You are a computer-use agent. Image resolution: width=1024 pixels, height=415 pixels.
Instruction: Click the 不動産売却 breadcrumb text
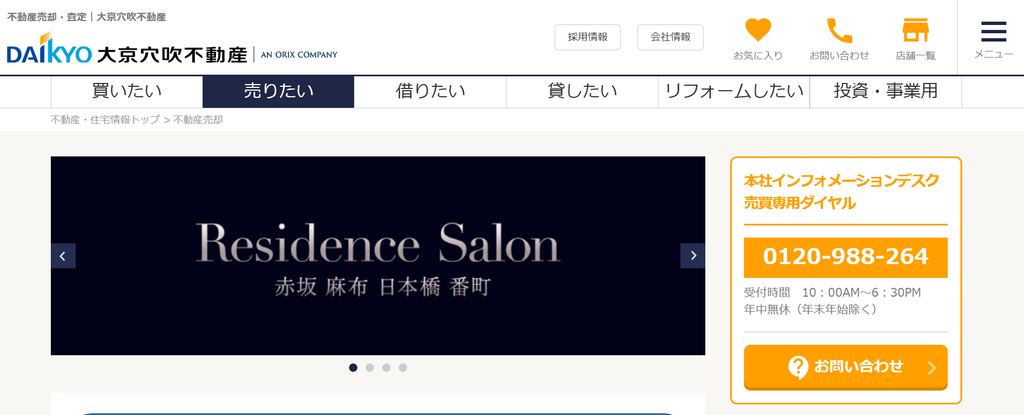point(198,120)
